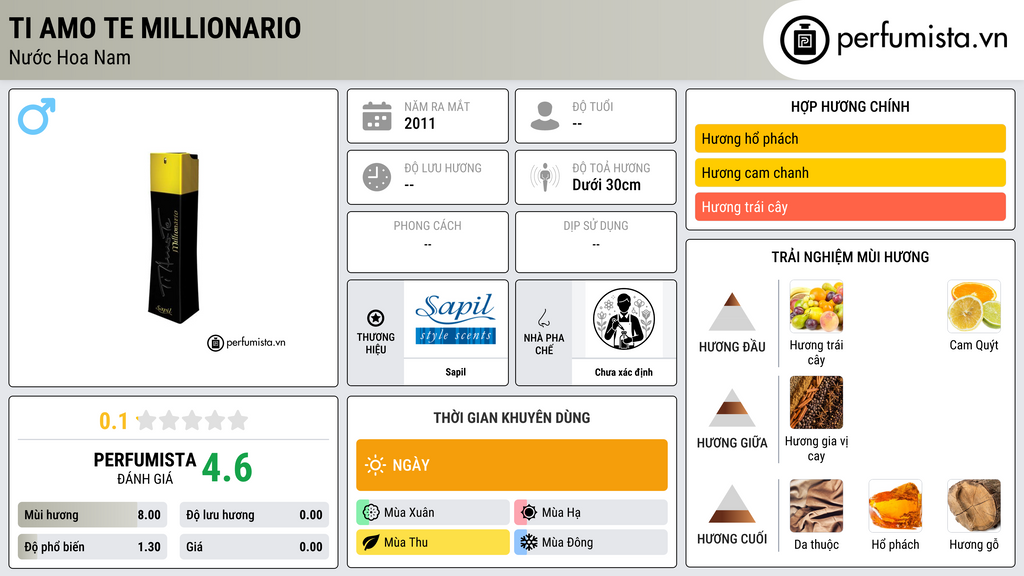Click the Độ phổ biến 1.30 score bar
The image size is (1024, 576).
click(x=92, y=547)
